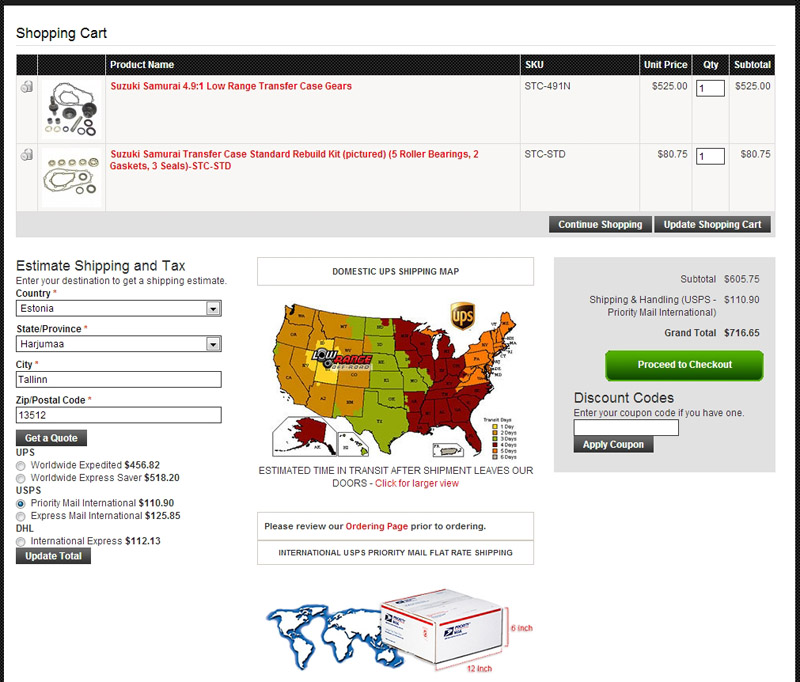Click the Update Shopping Cart button
800x682 pixels.
coord(712,224)
